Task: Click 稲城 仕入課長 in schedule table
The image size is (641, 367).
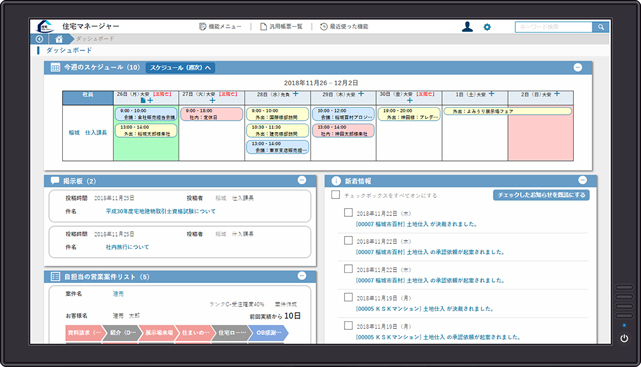Action: pyautogui.click(x=88, y=133)
